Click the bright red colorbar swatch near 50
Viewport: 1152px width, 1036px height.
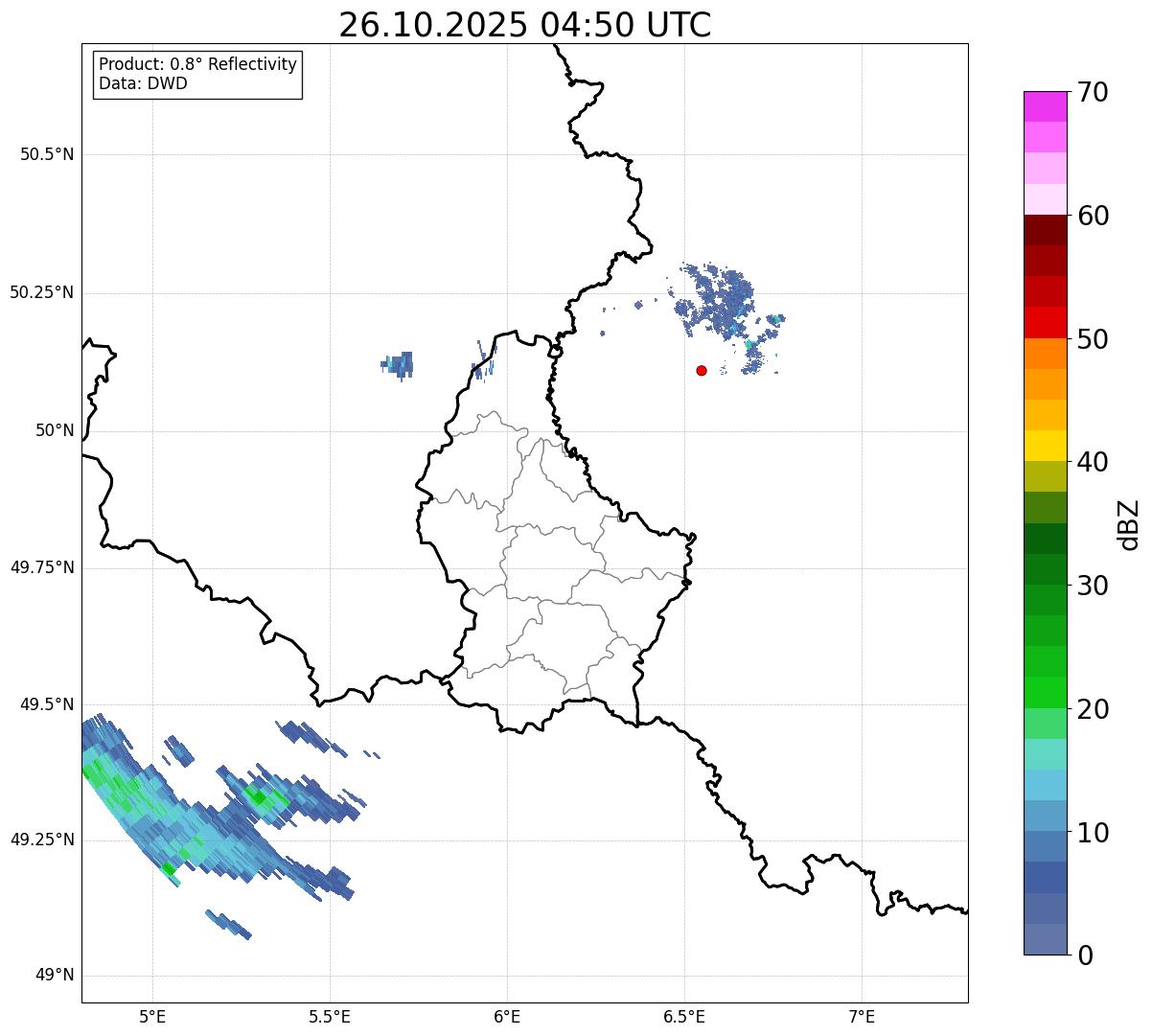(1045, 322)
